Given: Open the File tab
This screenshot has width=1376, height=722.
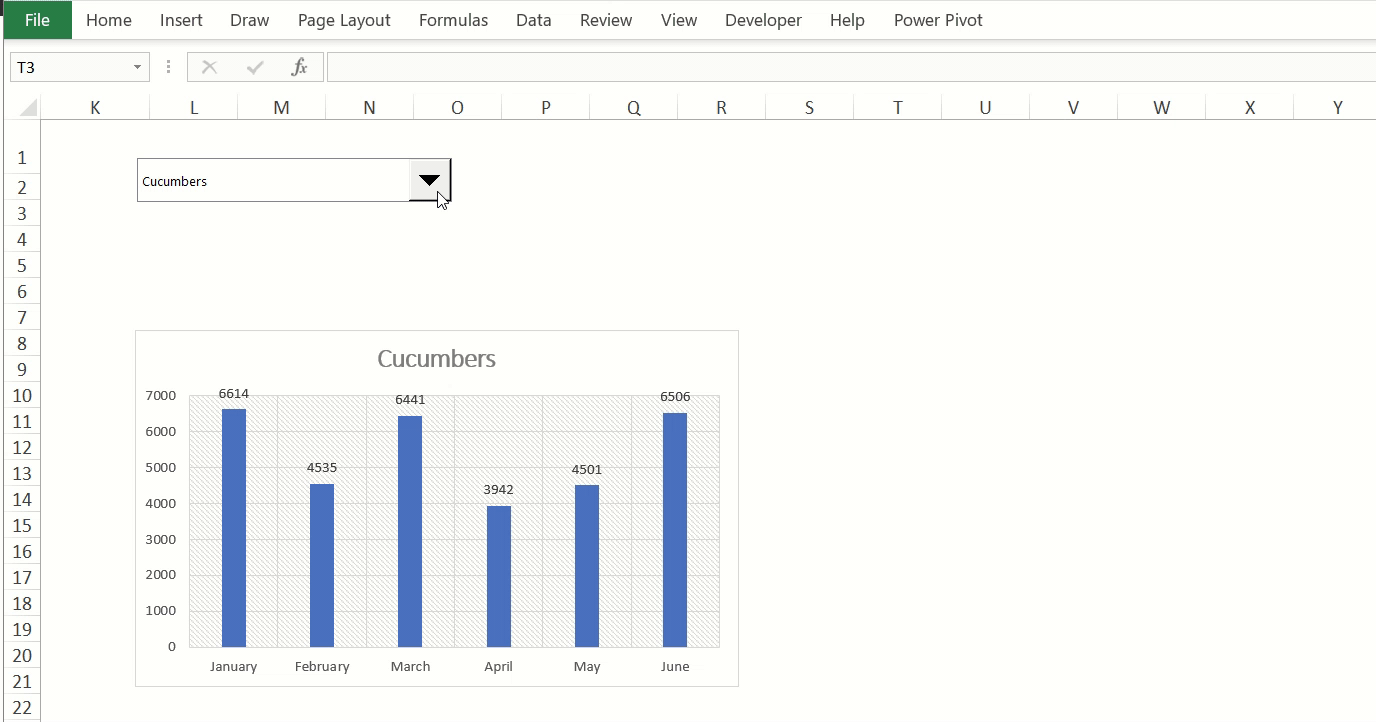Looking at the screenshot, I should pos(37,20).
